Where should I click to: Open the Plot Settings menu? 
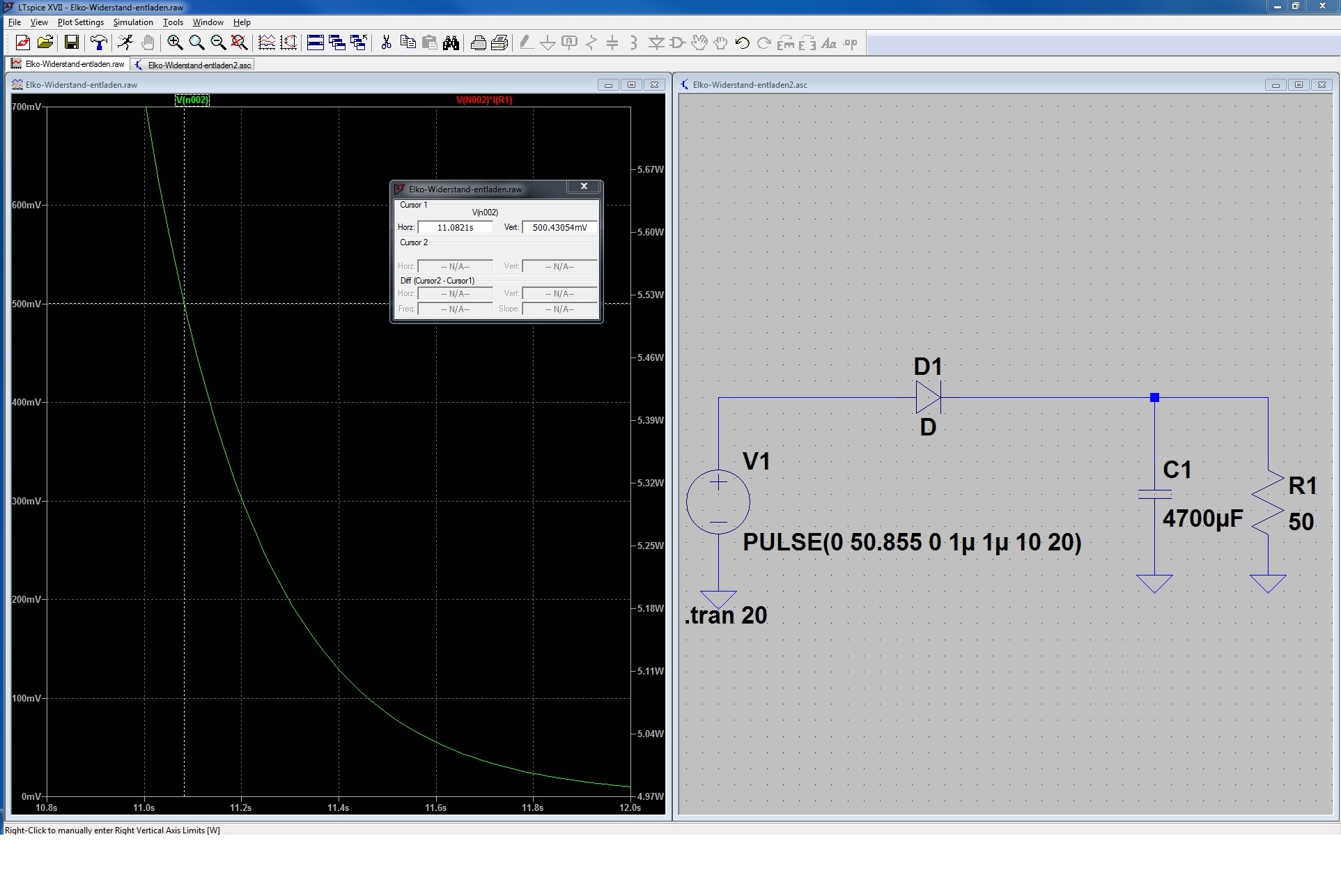coord(81,22)
